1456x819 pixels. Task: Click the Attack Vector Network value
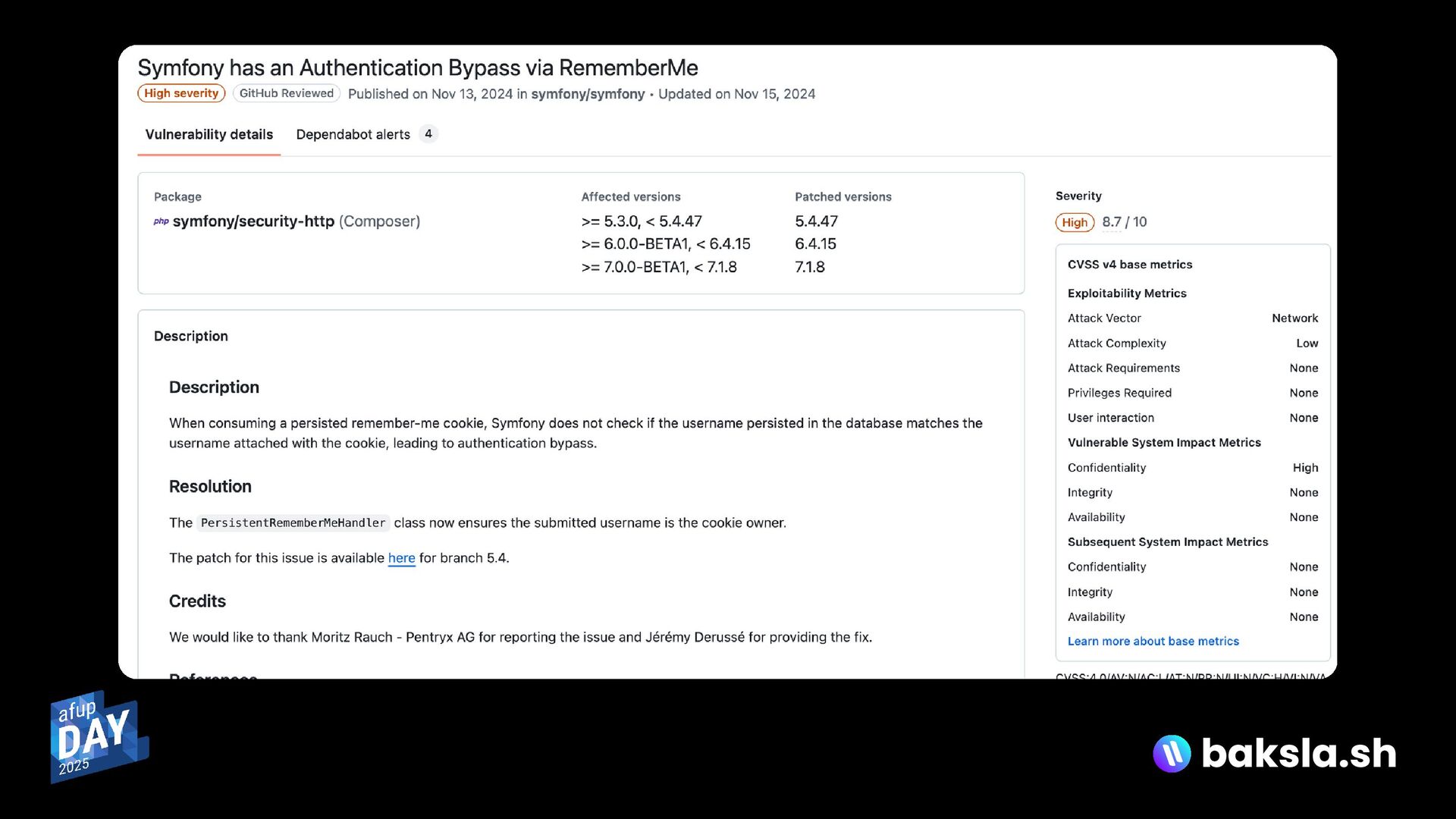click(x=1294, y=318)
